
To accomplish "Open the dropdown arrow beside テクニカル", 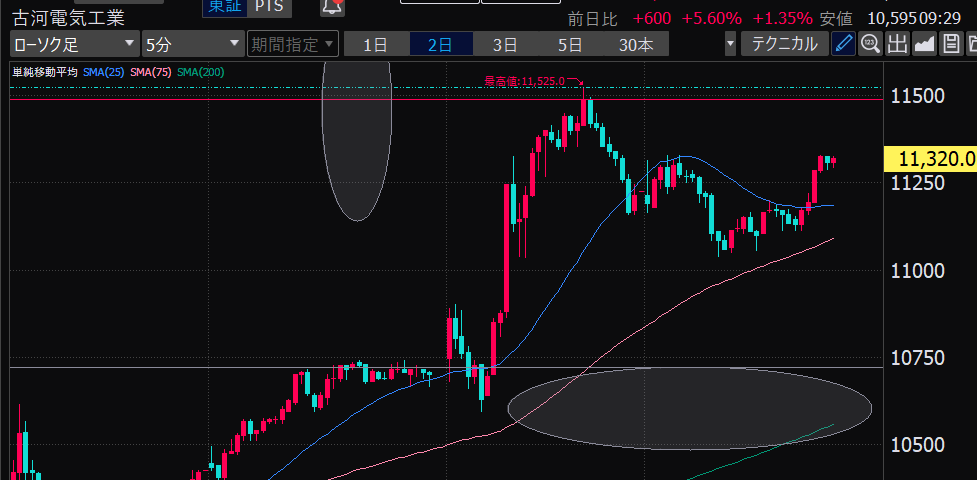I will pyautogui.click(x=730, y=44).
